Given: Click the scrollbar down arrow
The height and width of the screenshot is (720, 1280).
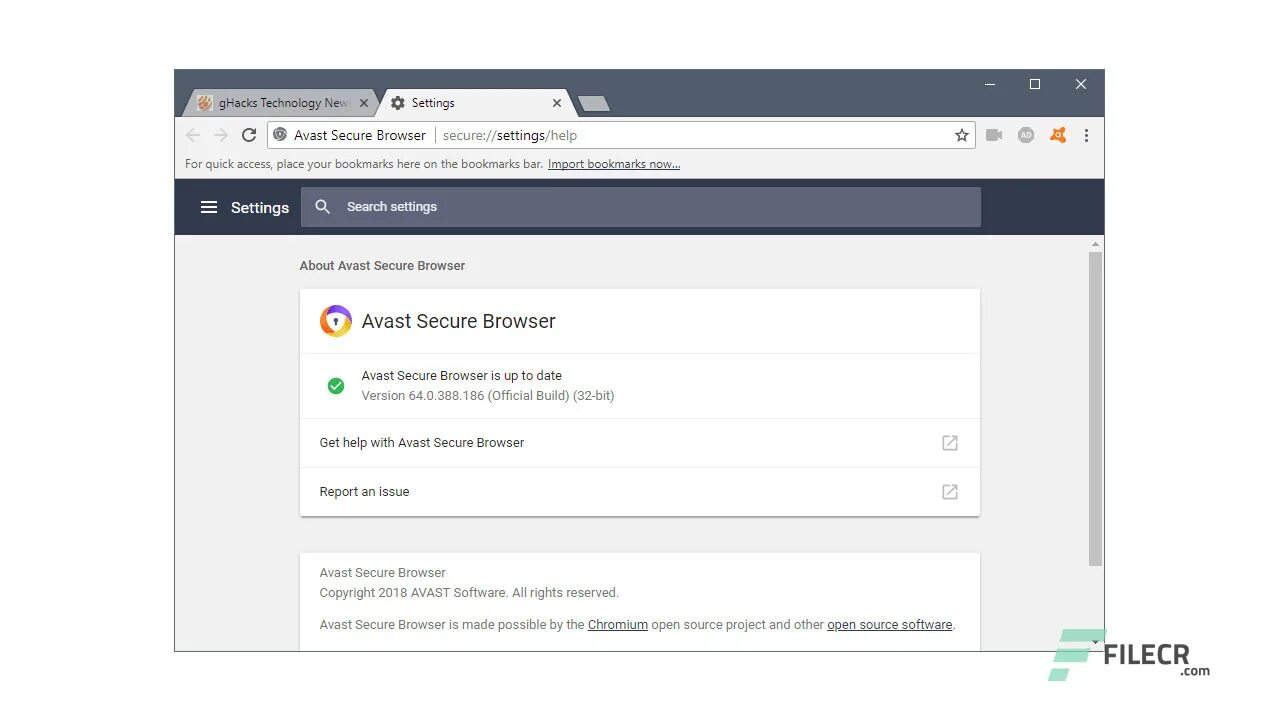Looking at the screenshot, I should pyautogui.click(x=1095, y=642).
